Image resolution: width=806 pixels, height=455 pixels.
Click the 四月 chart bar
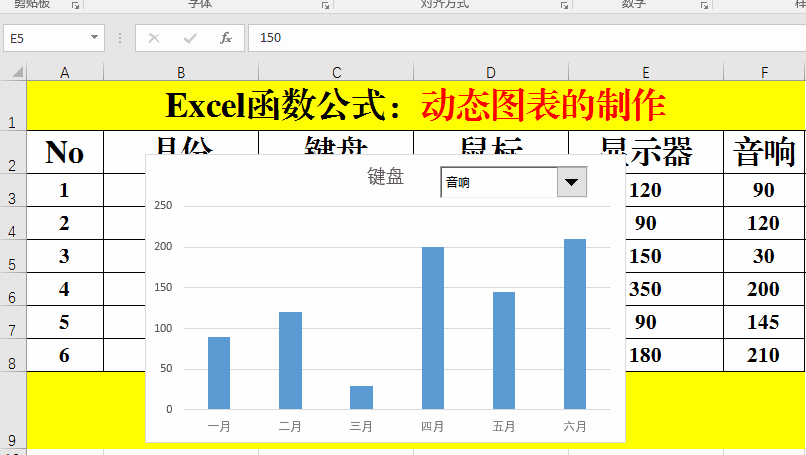click(x=433, y=328)
